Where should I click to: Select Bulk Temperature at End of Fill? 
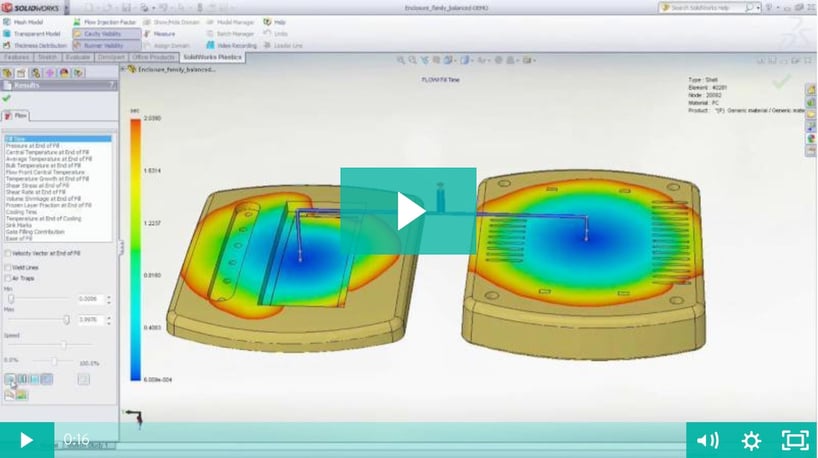(43, 166)
